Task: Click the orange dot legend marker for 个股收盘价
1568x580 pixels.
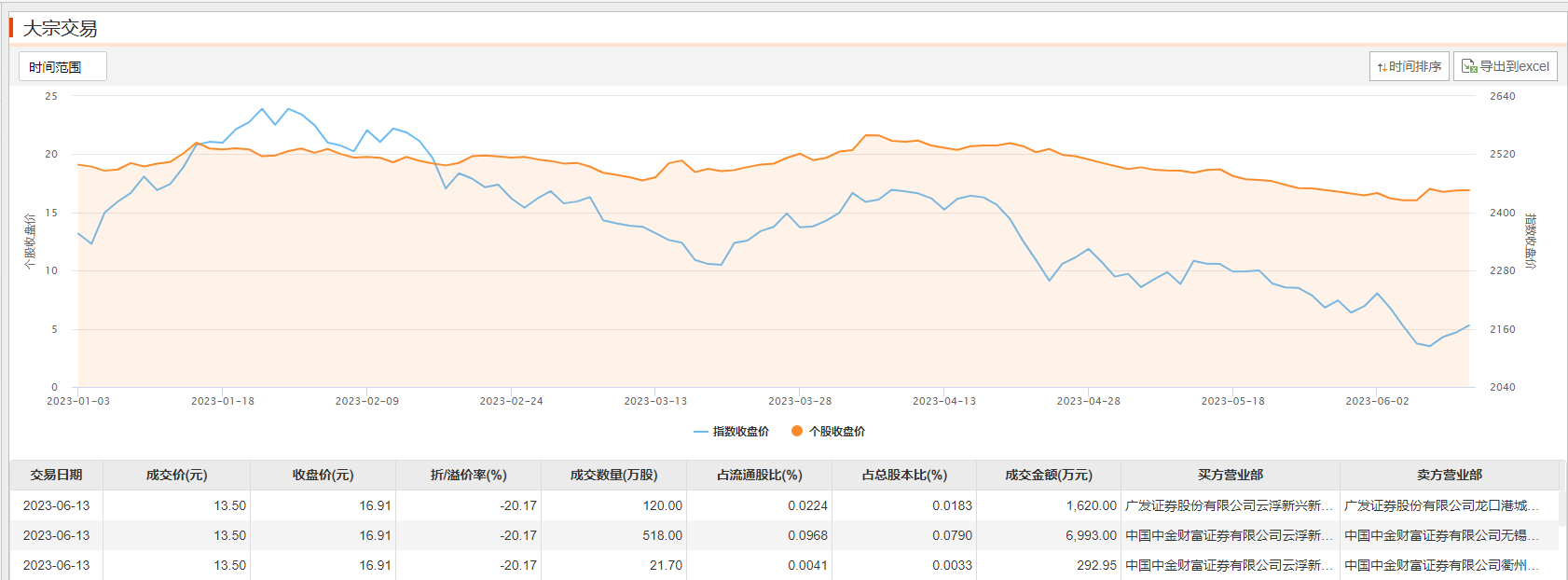Action: tap(797, 431)
